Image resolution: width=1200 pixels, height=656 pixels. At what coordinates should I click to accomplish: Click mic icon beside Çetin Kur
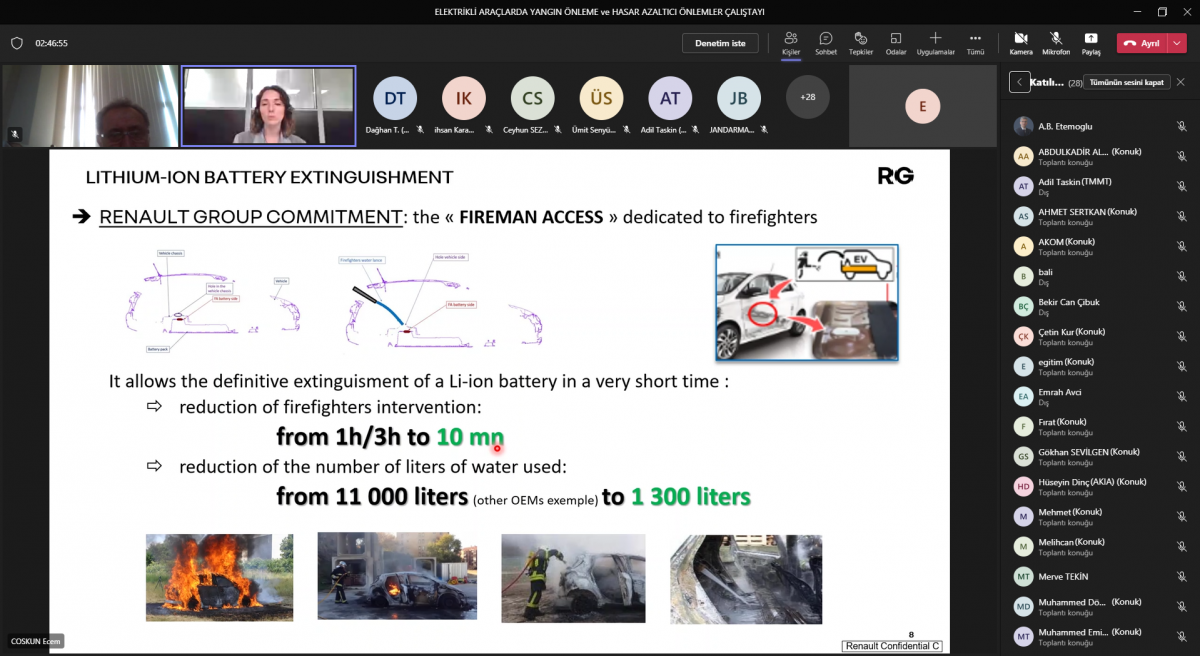tap(1181, 336)
